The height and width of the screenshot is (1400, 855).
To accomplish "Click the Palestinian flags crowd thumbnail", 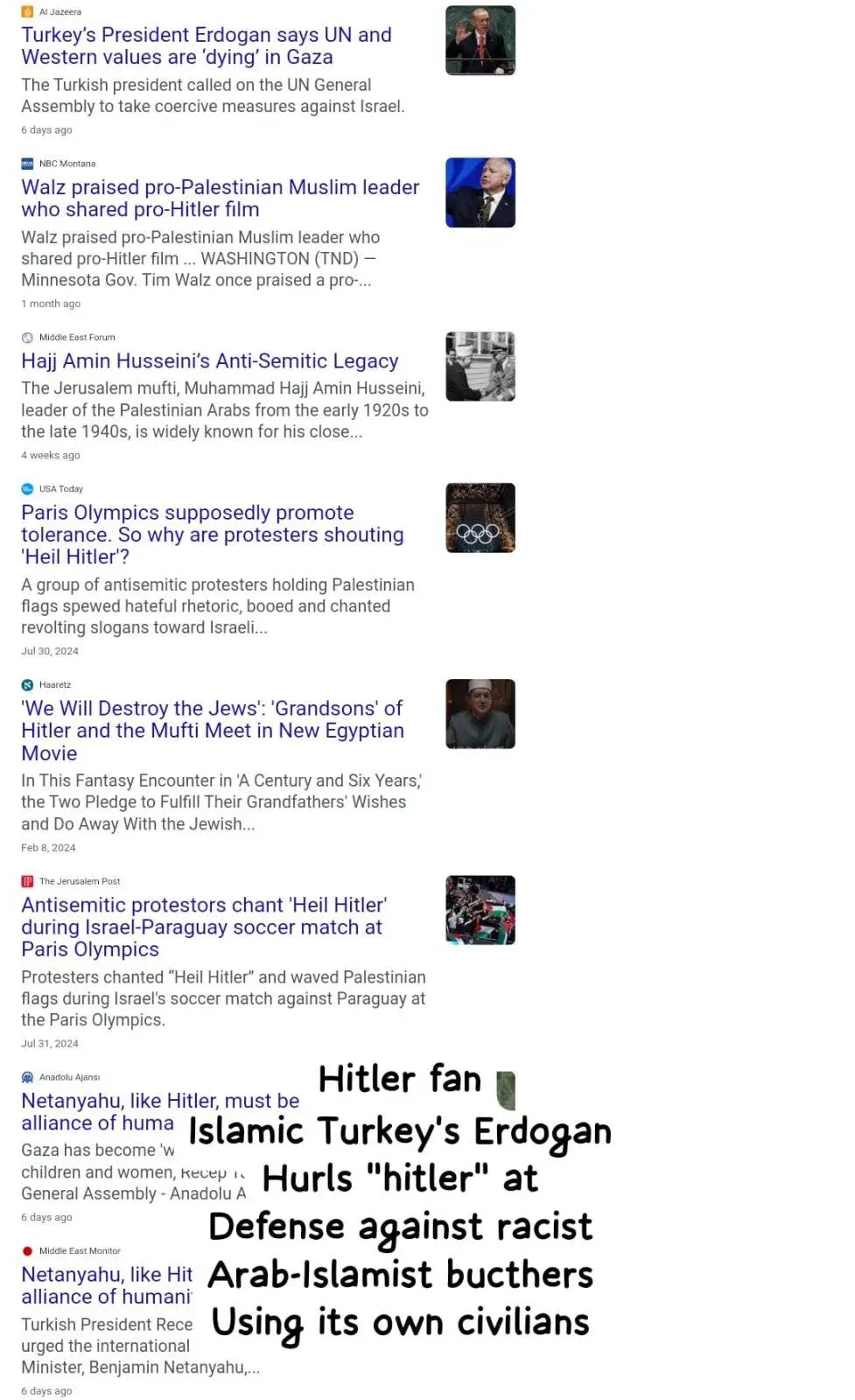I will pos(480,910).
